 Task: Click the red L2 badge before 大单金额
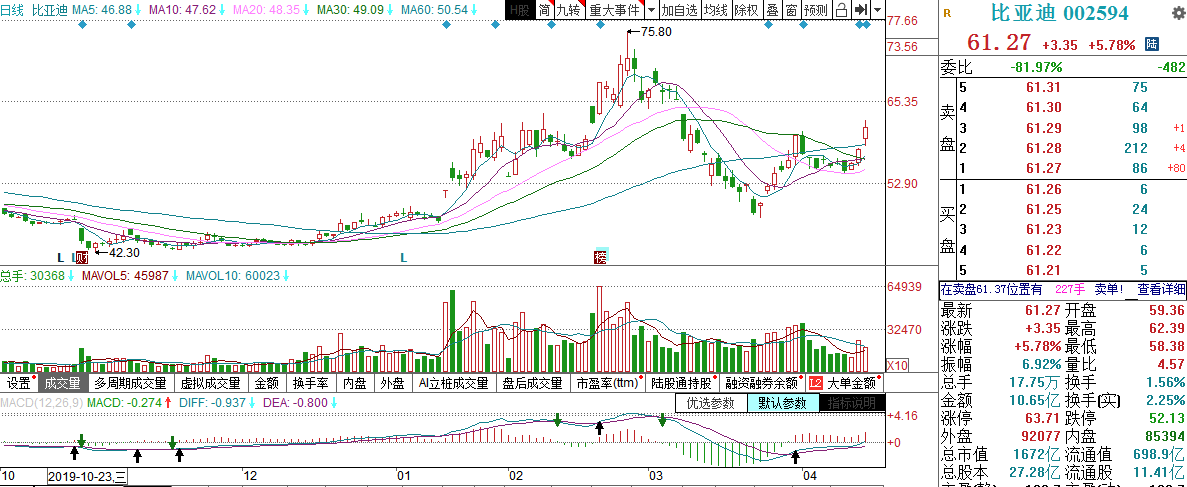click(x=816, y=383)
